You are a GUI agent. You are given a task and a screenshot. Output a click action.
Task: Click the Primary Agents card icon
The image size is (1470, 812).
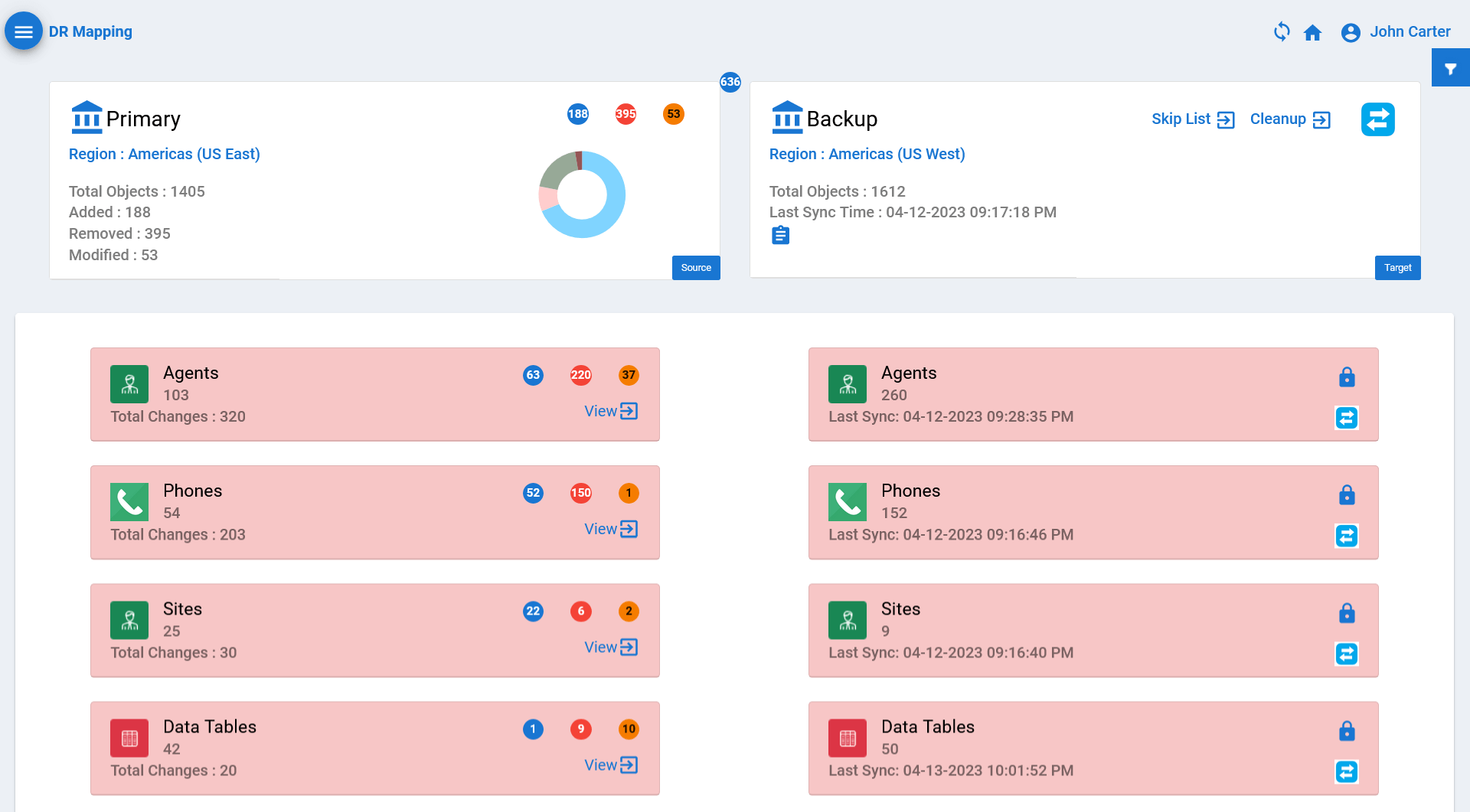tap(129, 384)
